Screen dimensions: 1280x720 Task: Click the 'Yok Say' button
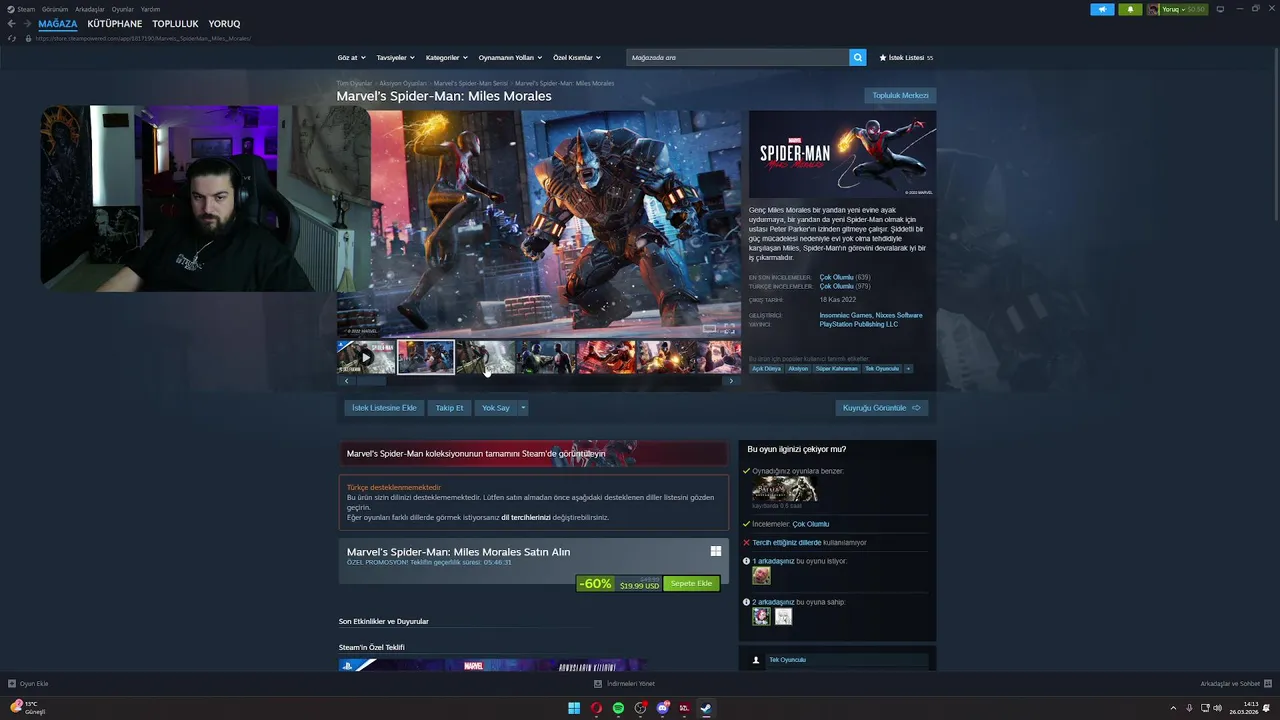pyautogui.click(x=495, y=408)
